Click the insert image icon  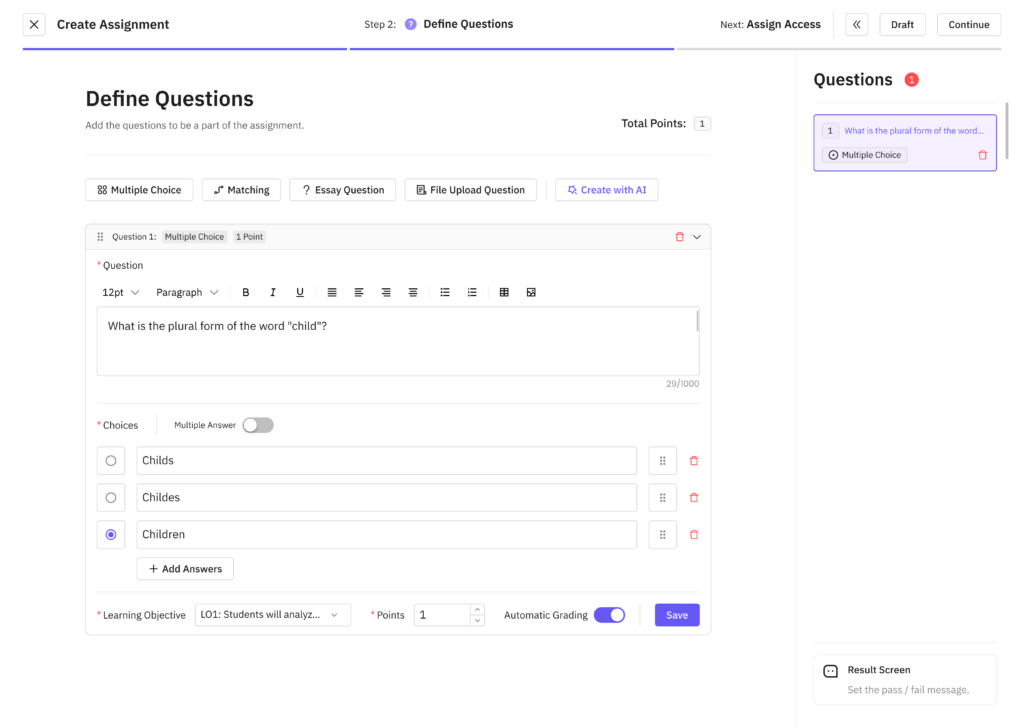tap(531, 292)
